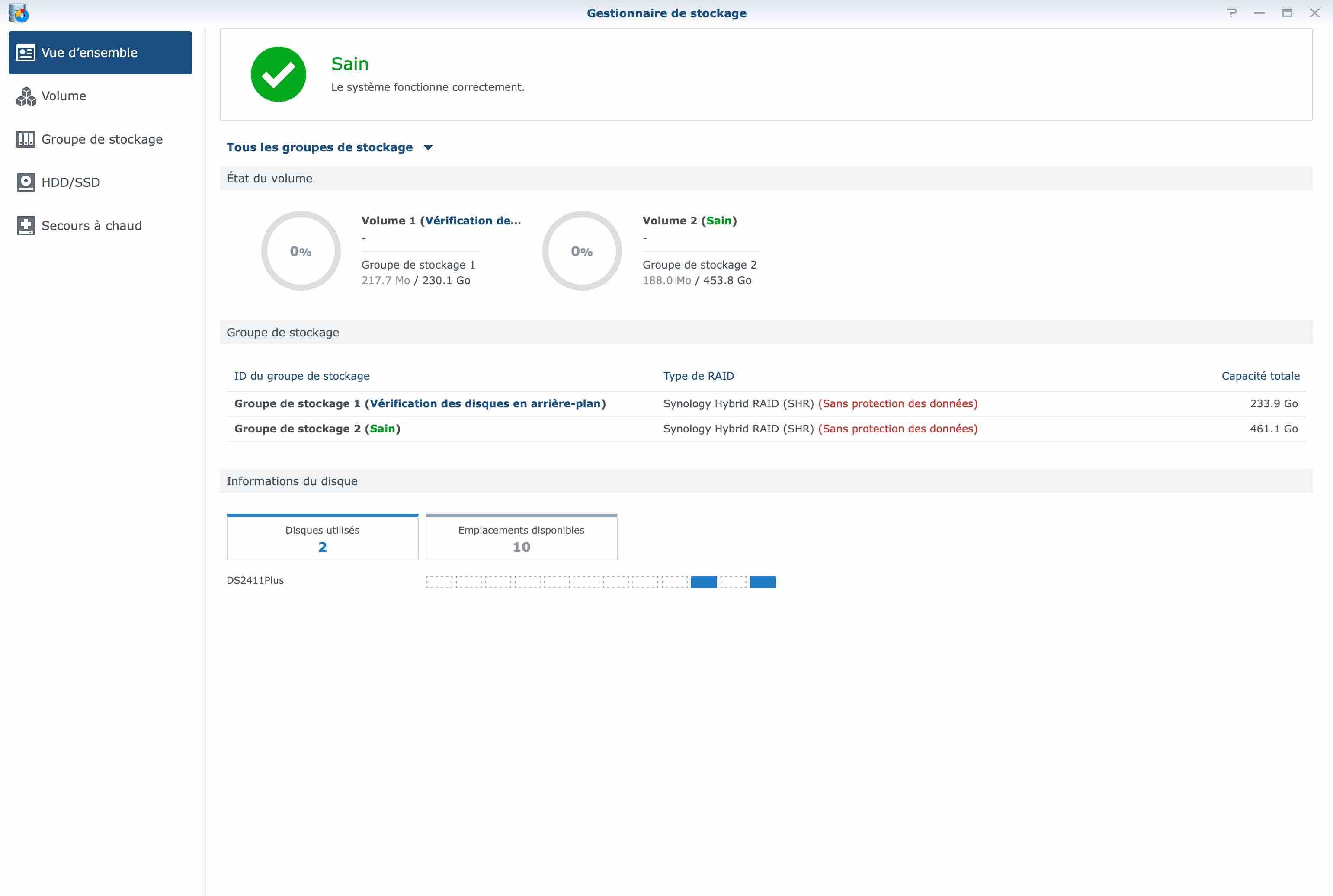Viewport: 1333px width, 896px height.
Task: Click Groupe de stockage 2 under Volume 2
Action: tap(699, 265)
